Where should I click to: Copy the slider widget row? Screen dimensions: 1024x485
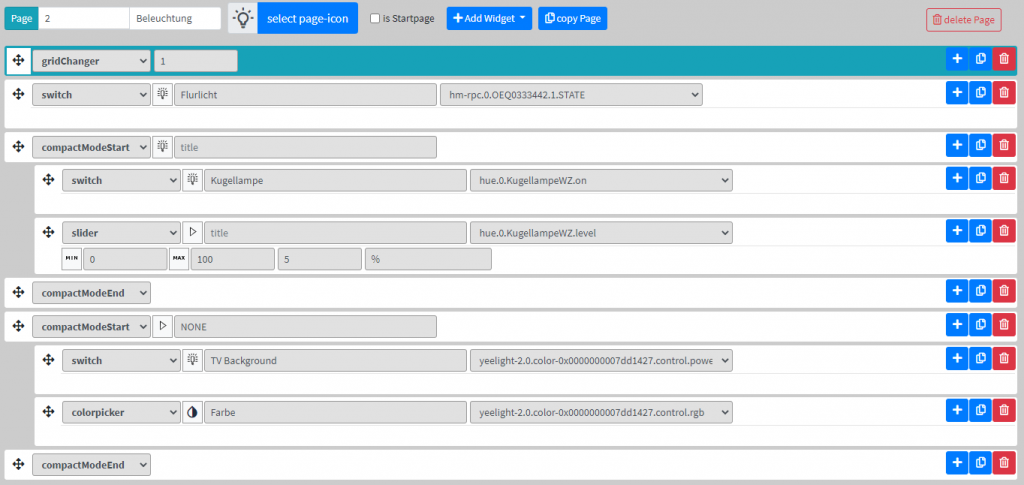click(980, 231)
